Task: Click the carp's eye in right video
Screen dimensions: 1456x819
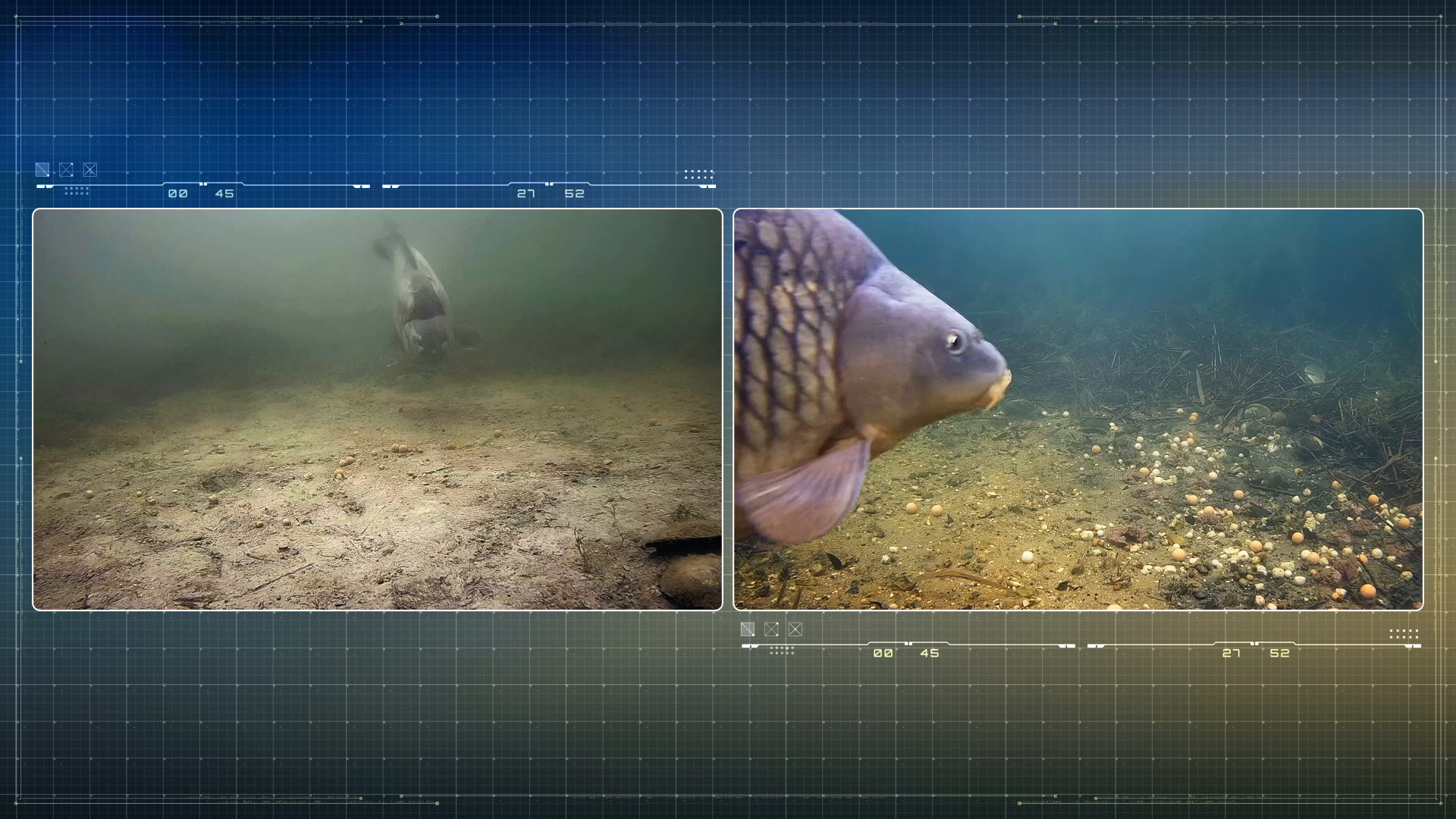Action: [x=955, y=341]
